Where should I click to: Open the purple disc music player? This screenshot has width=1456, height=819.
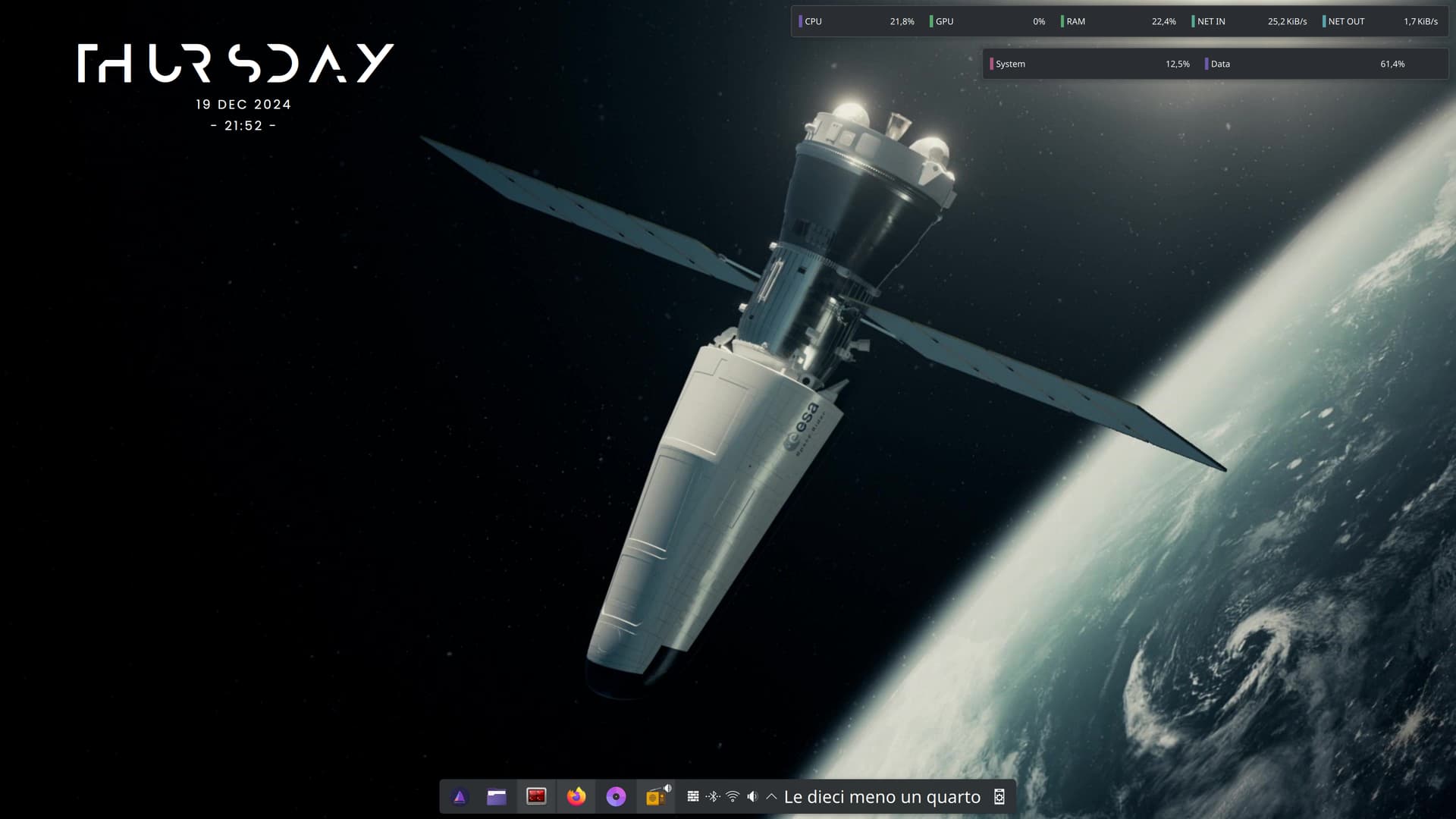point(616,797)
